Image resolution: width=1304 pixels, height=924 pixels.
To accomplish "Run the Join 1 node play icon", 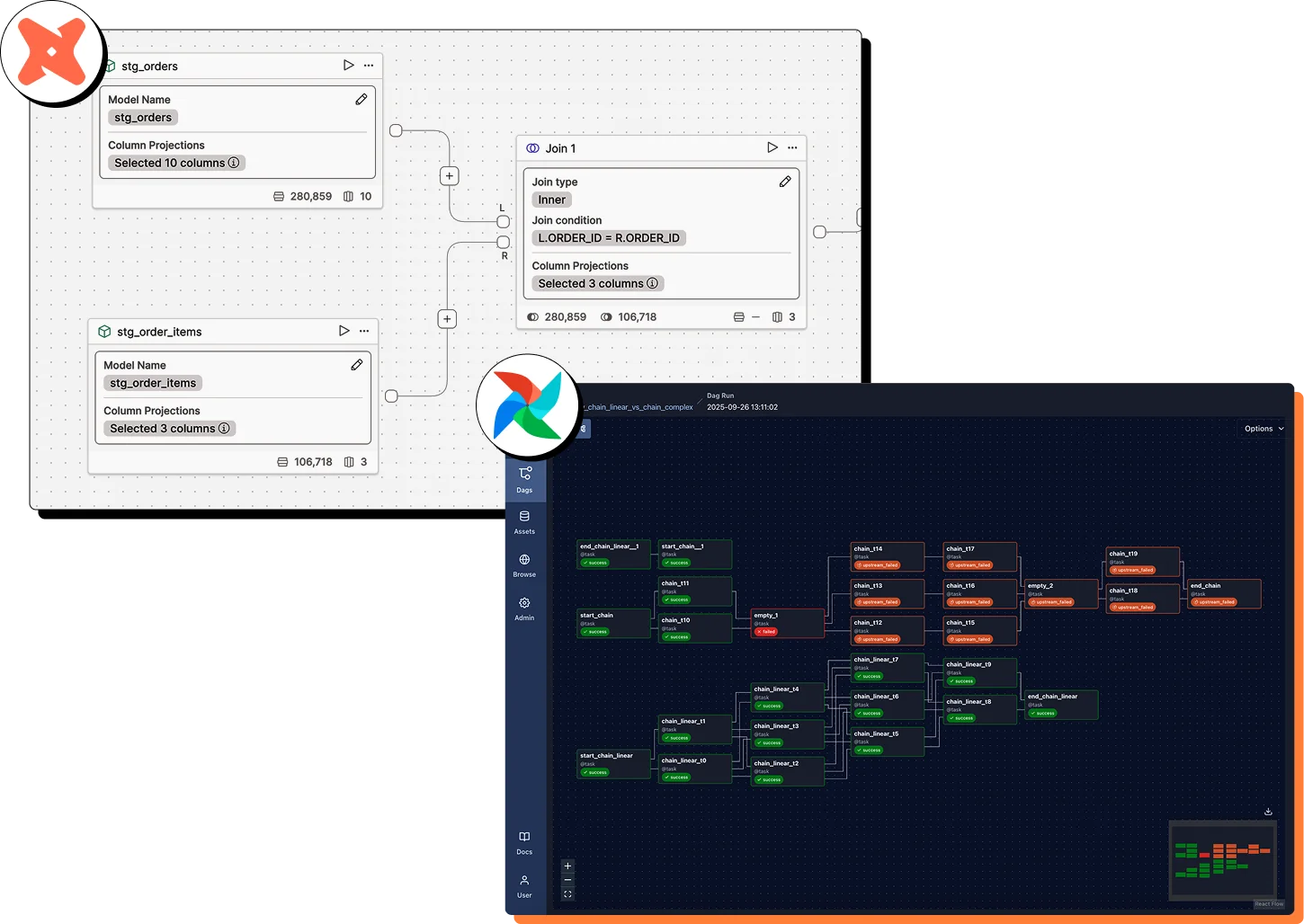I will tap(772, 147).
